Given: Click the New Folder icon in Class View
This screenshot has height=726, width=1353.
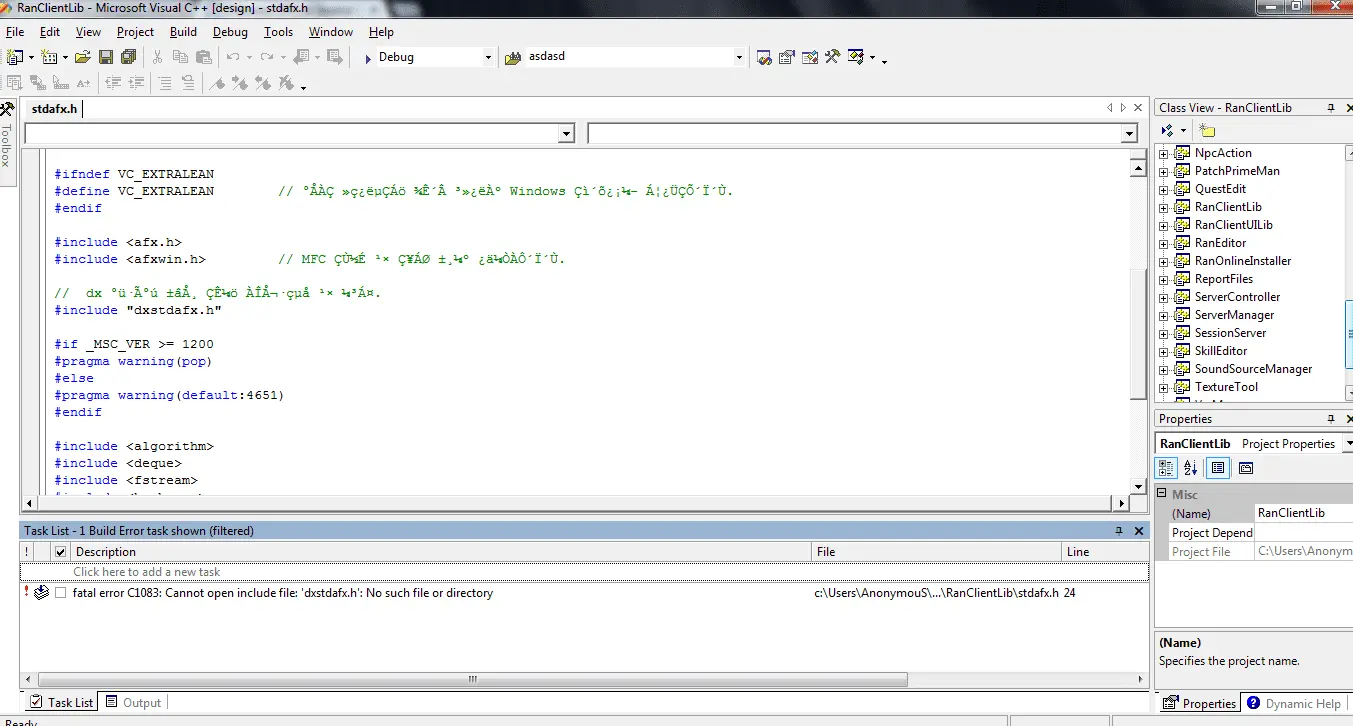Looking at the screenshot, I should [x=1207, y=130].
